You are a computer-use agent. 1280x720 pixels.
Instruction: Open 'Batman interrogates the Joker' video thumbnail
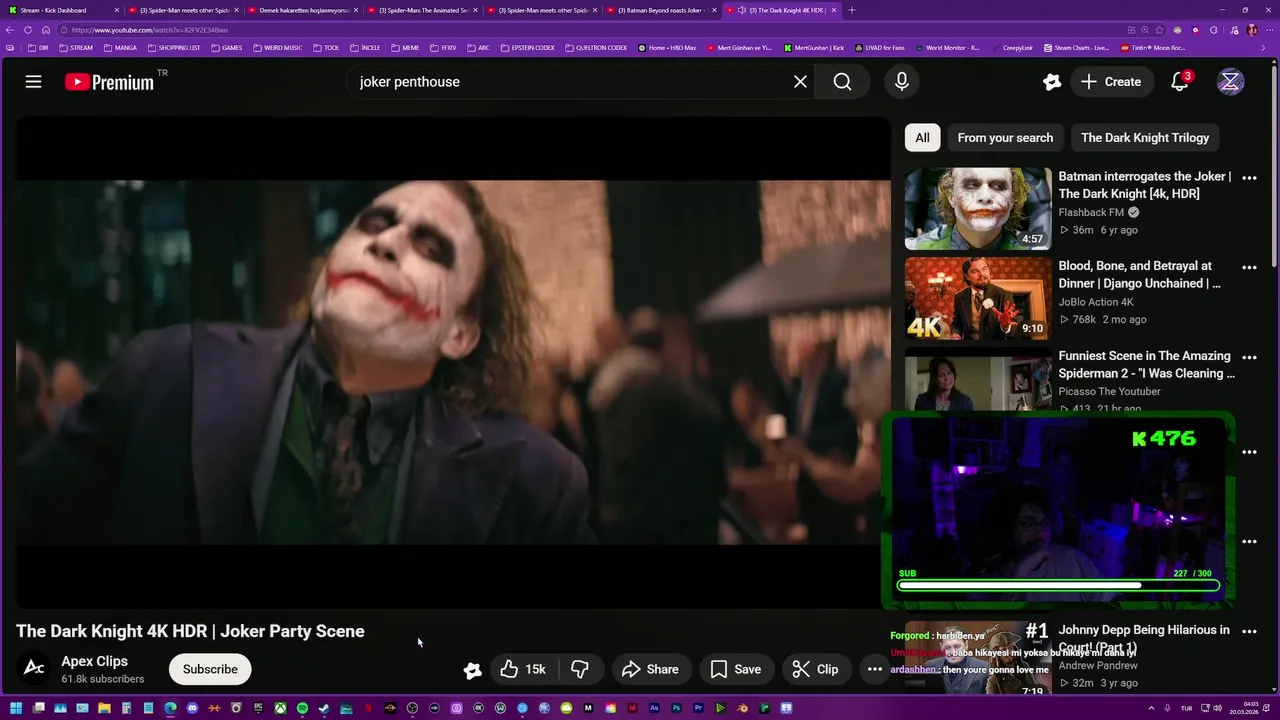pos(978,208)
